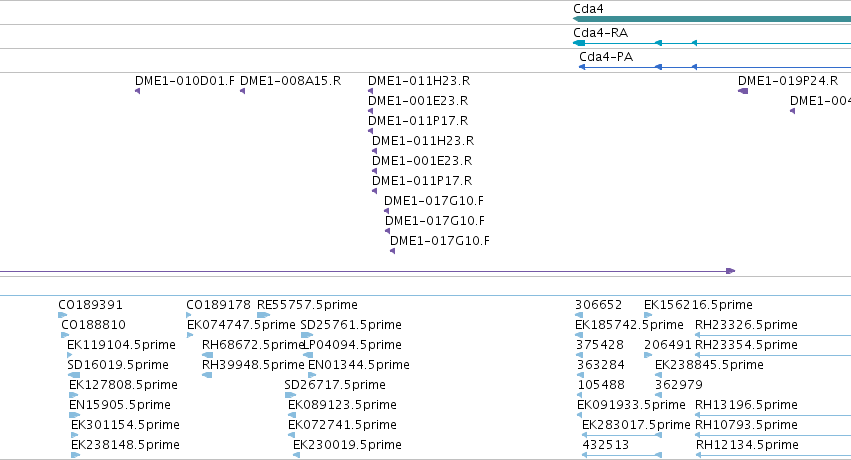
Task: Click the 105488 feature label
Action: click(x=601, y=385)
